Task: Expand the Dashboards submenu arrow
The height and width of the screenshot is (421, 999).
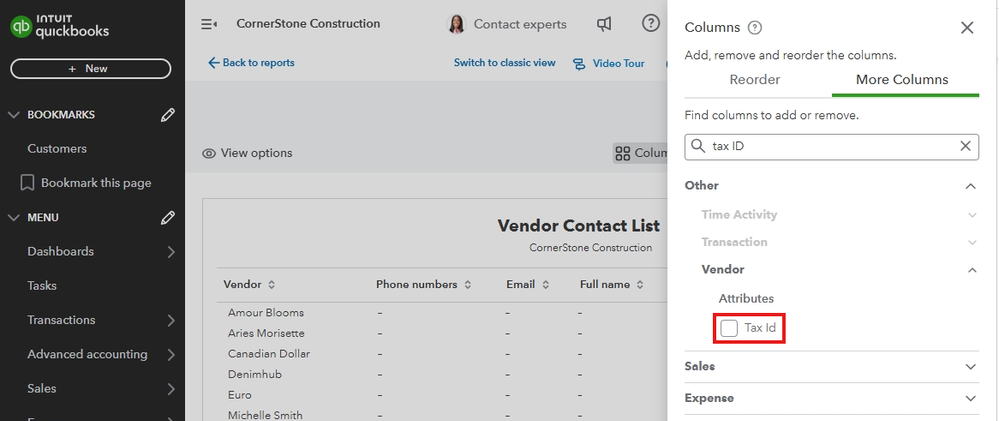Action: tap(171, 252)
